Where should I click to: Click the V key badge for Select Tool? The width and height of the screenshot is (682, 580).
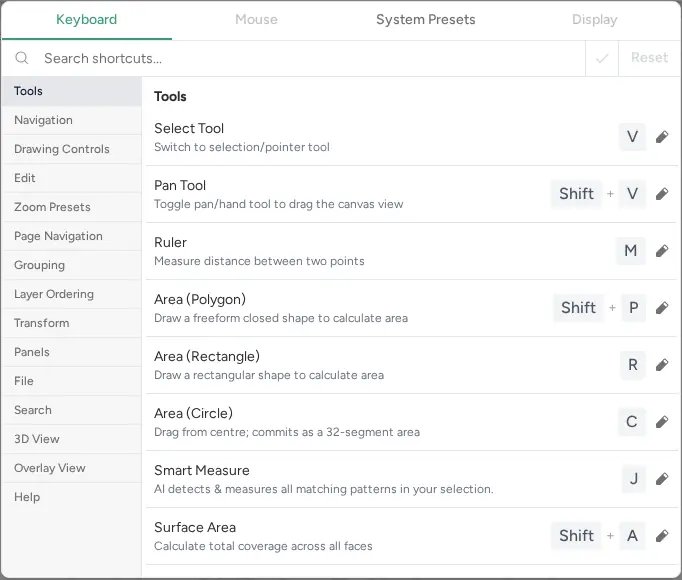pyautogui.click(x=632, y=137)
